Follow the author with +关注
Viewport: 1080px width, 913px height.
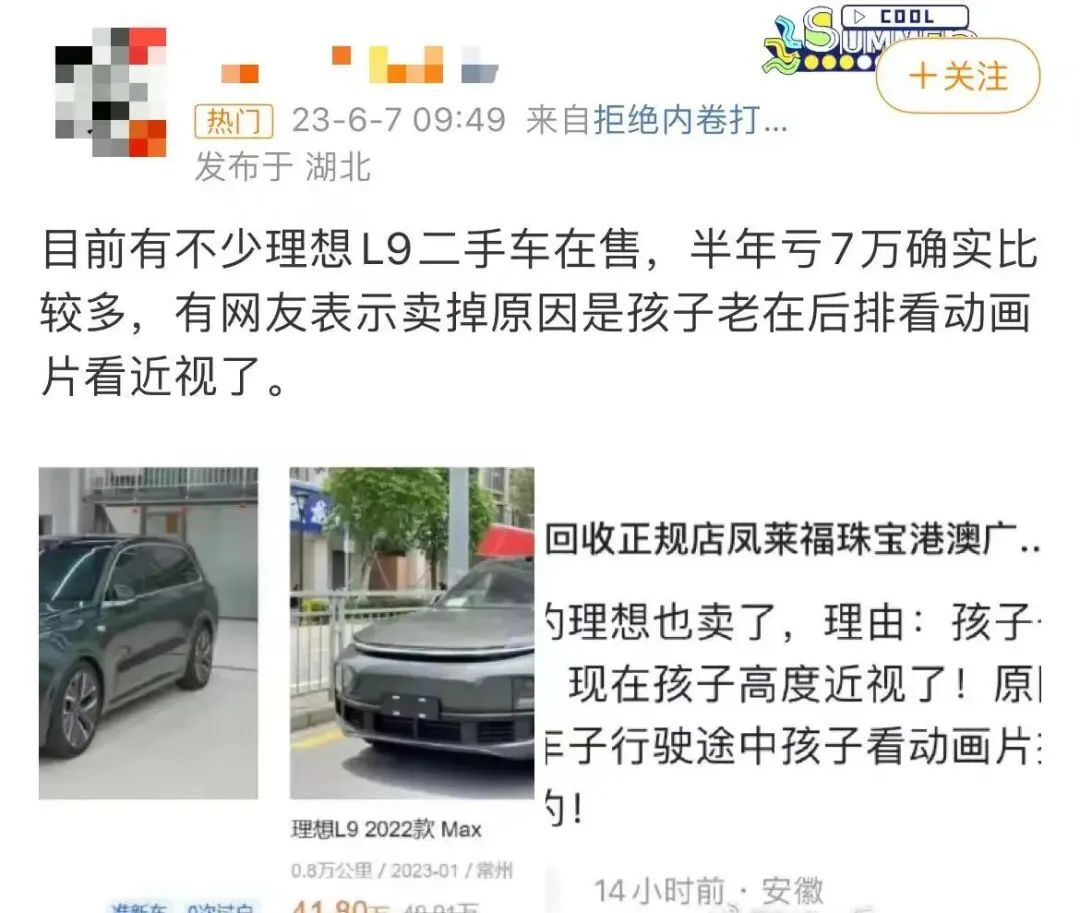tap(957, 76)
